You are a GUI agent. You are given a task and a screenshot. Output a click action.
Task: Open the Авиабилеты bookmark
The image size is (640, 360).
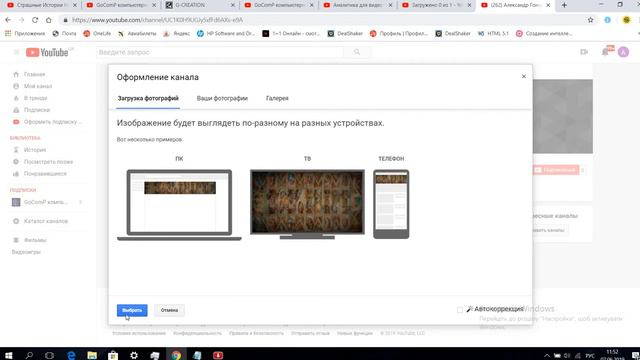(137, 33)
